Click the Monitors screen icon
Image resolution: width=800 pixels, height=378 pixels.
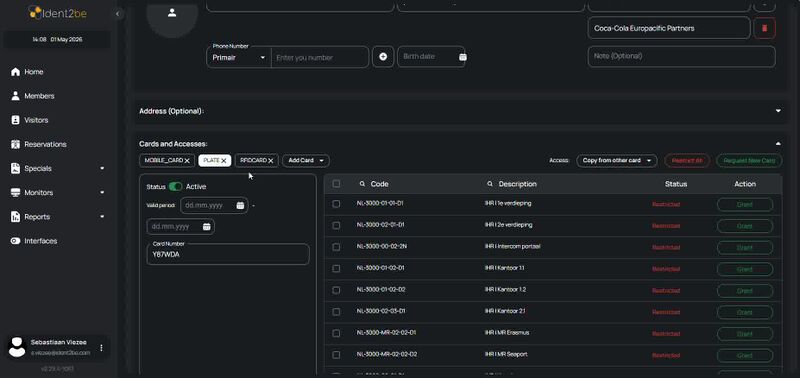point(15,193)
